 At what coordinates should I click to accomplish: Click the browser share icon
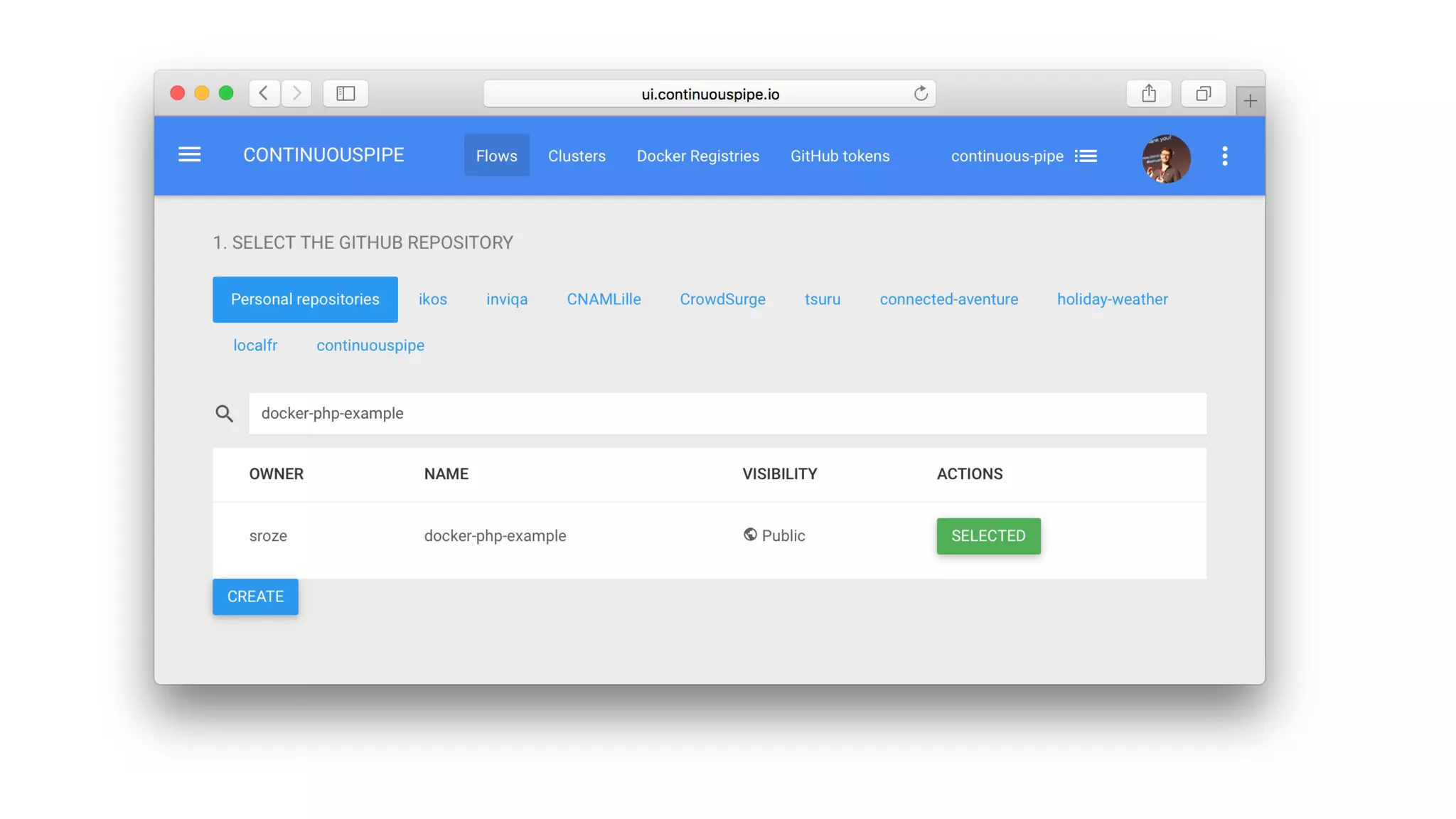coord(1149,93)
